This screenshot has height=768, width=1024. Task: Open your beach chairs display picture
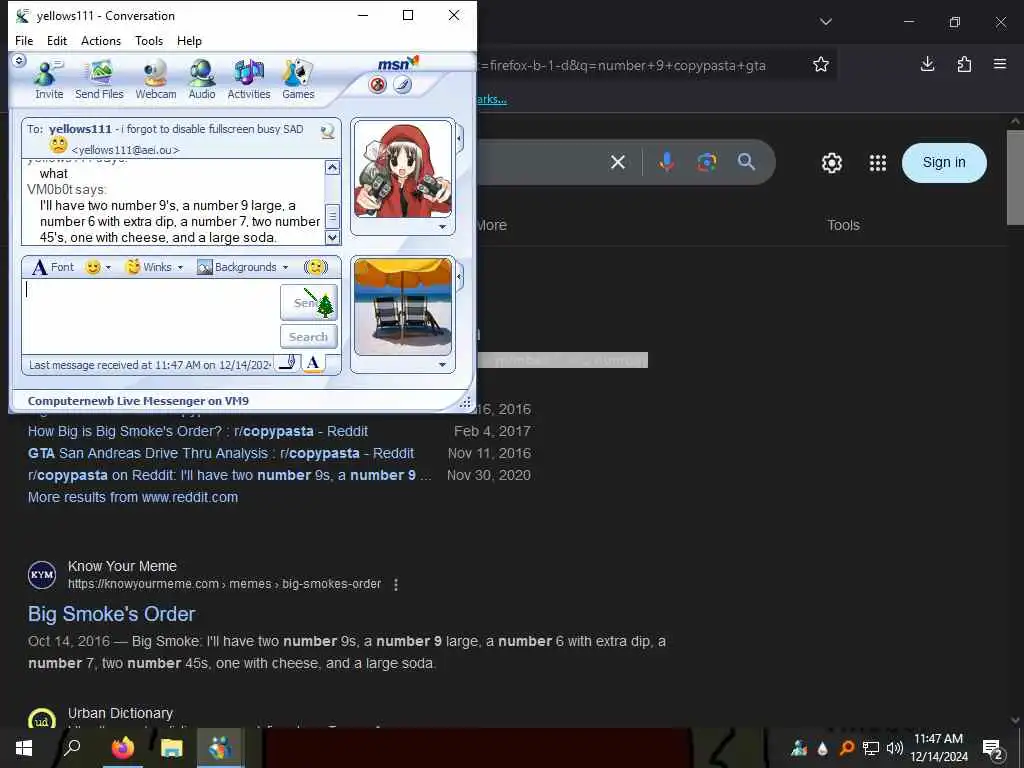tap(403, 307)
